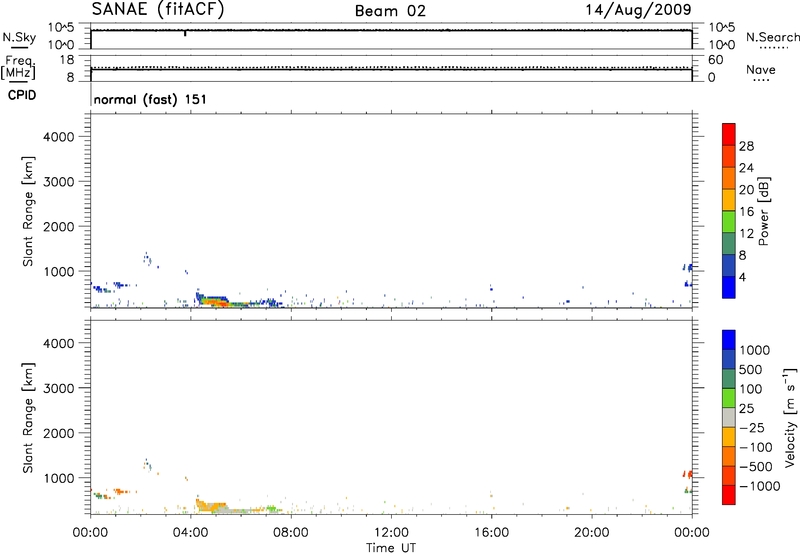Image resolution: width=800 pixels, height=554 pixels.
Task: Click the "SANAE (fitACF)" plot title
Action: pos(158,10)
